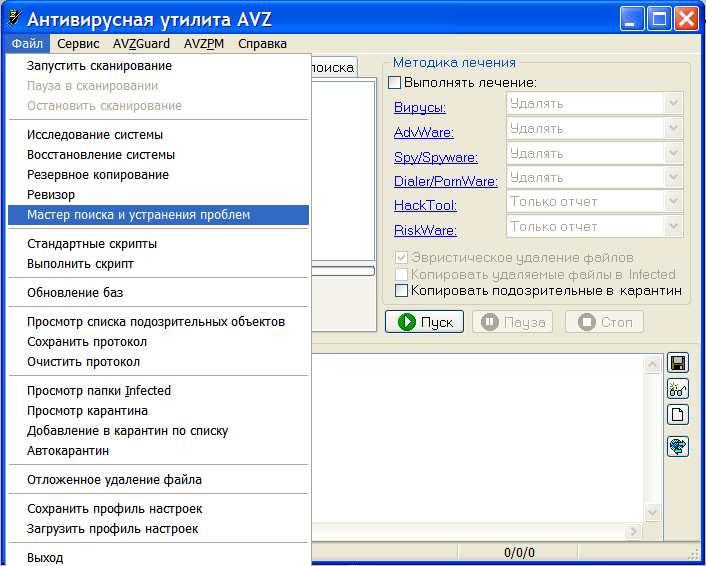Select Отложенное удаление файла
706x566 pixels.
[158, 480]
